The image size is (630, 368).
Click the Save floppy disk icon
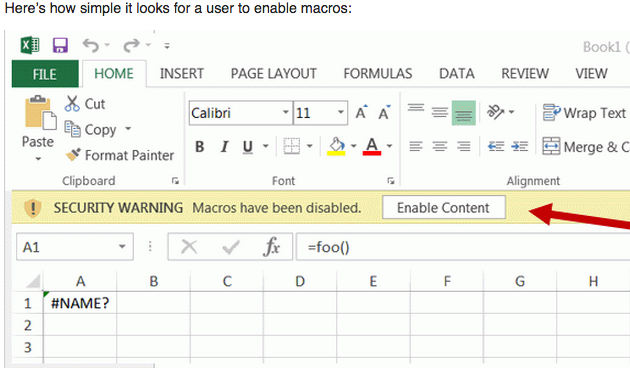pyautogui.click(x=60, y=45)
